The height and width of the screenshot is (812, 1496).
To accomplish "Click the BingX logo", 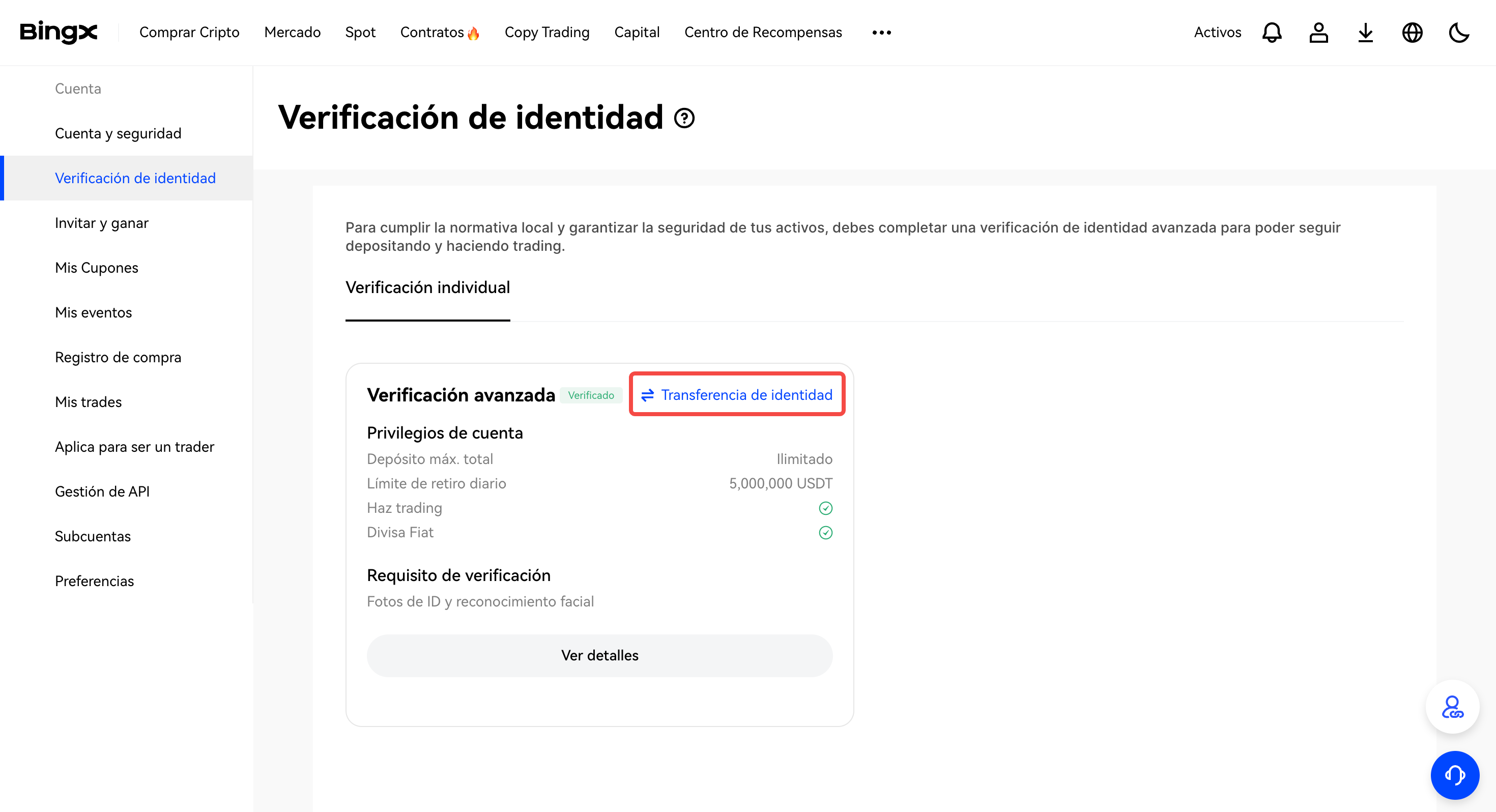I will pyautogui.click(x=58, y=33).
